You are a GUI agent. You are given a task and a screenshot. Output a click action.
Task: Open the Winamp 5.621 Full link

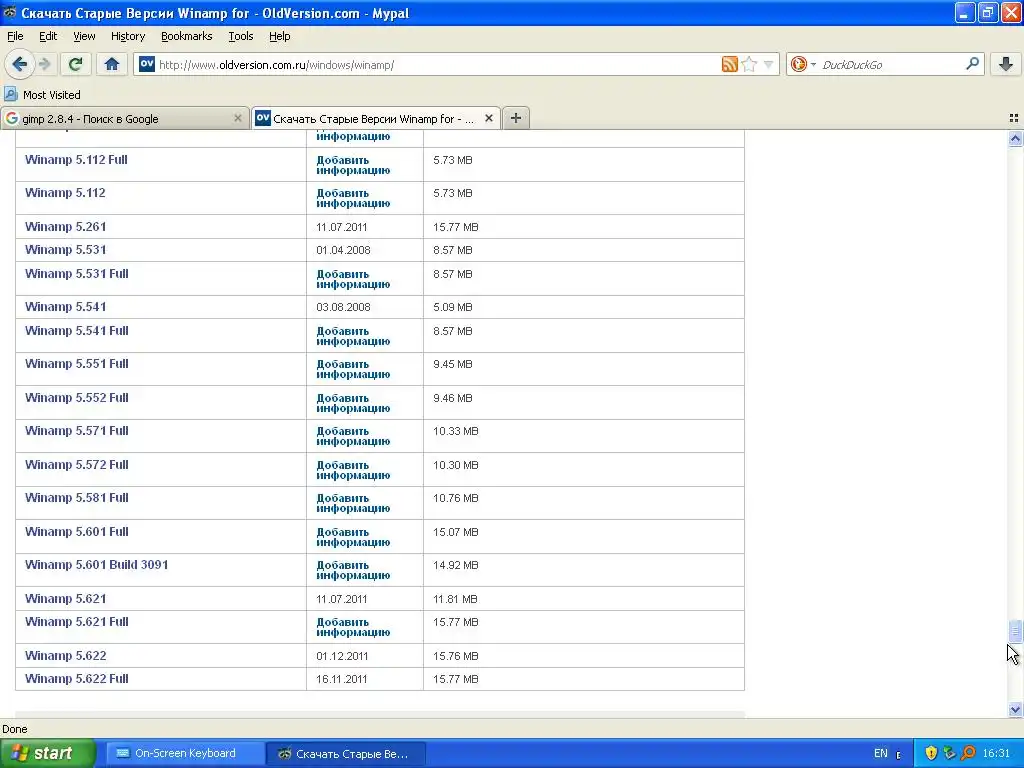click(x=76, y=621)
